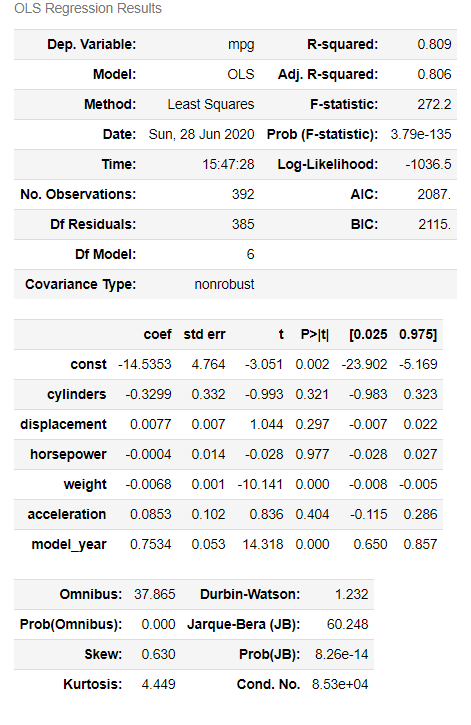471x725 pixels.
Task: Select the Jarque-Bera (JB) value 60.248
Action: point(348,624)
